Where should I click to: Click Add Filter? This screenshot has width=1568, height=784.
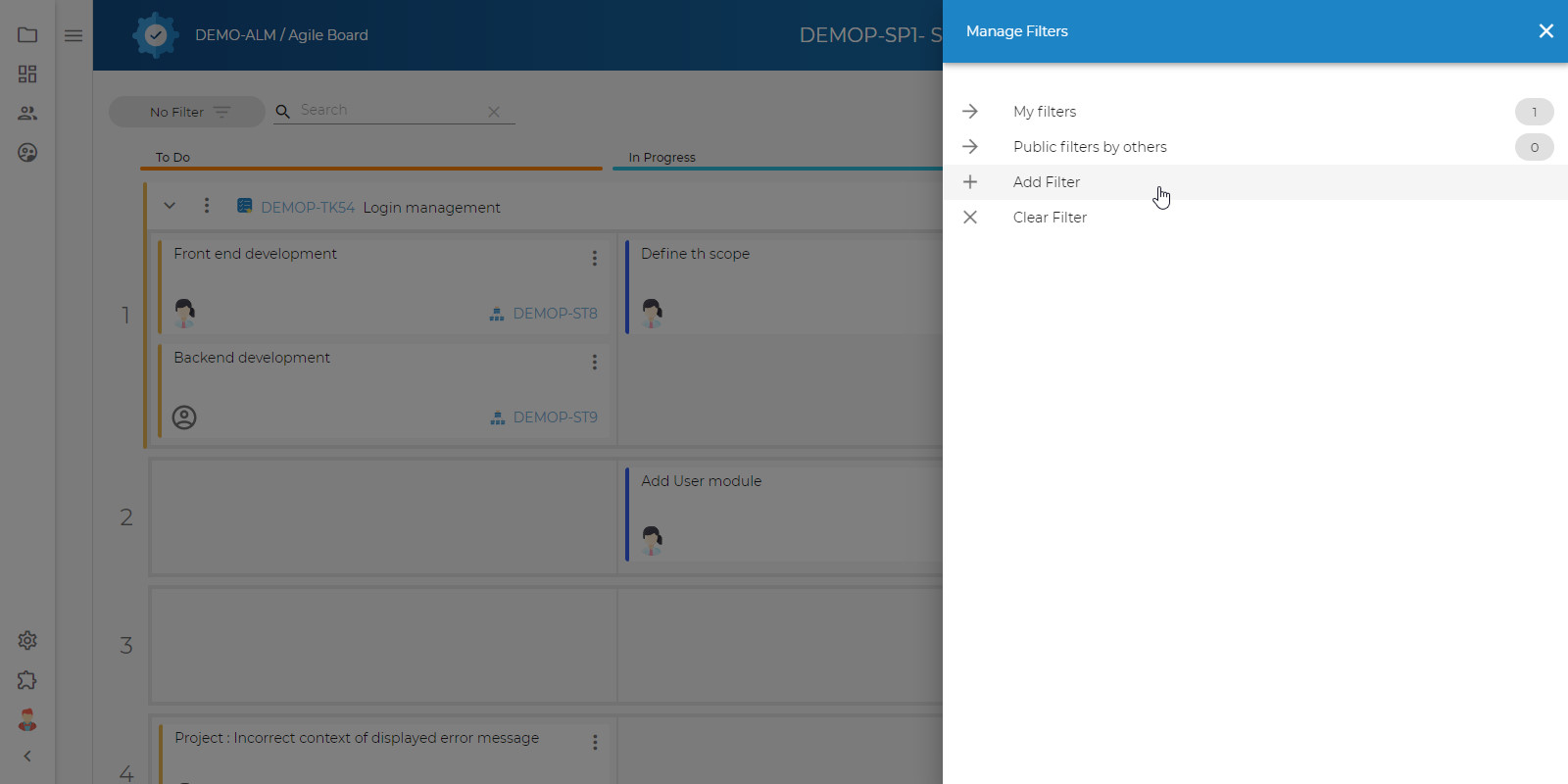(1255, 182)
